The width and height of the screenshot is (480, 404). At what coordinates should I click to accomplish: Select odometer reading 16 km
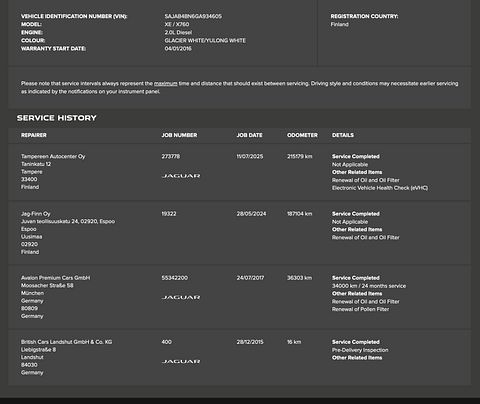pyautogui.click(x=294, y=342)
